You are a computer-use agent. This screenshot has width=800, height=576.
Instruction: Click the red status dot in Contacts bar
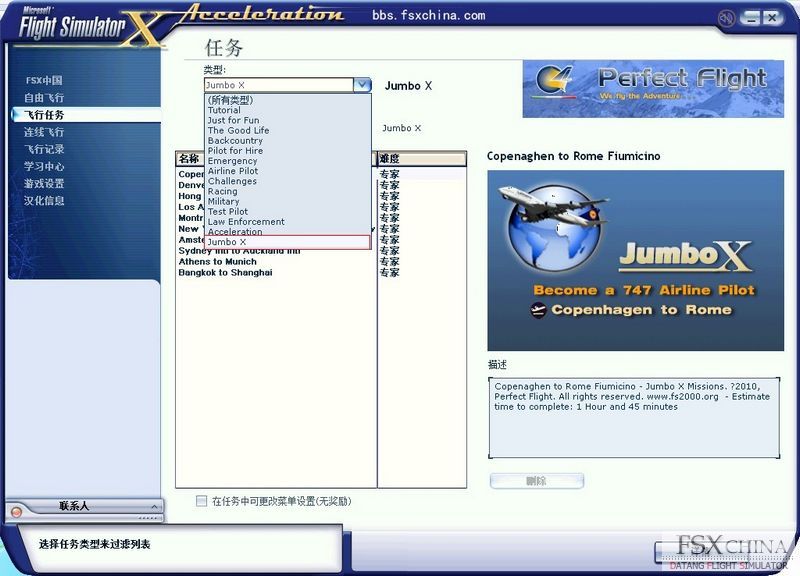[16, 512]
